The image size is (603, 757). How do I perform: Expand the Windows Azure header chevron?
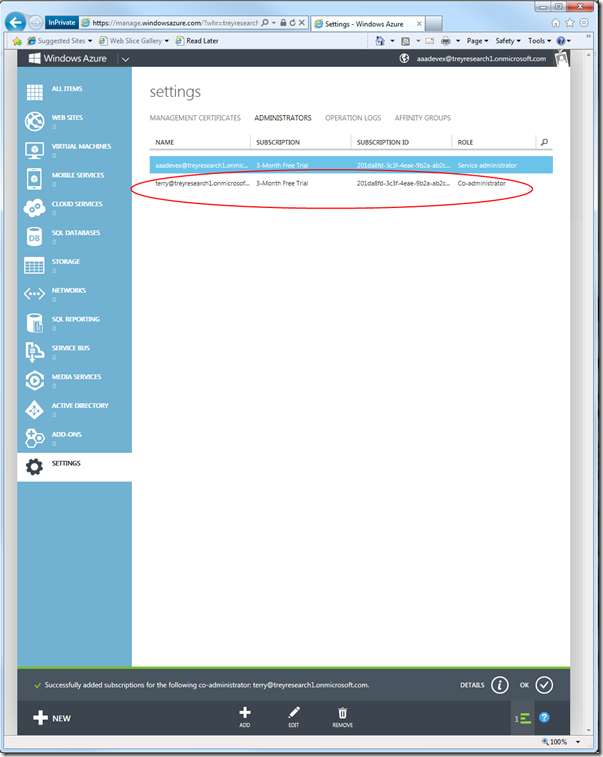[x=126, y=59]
